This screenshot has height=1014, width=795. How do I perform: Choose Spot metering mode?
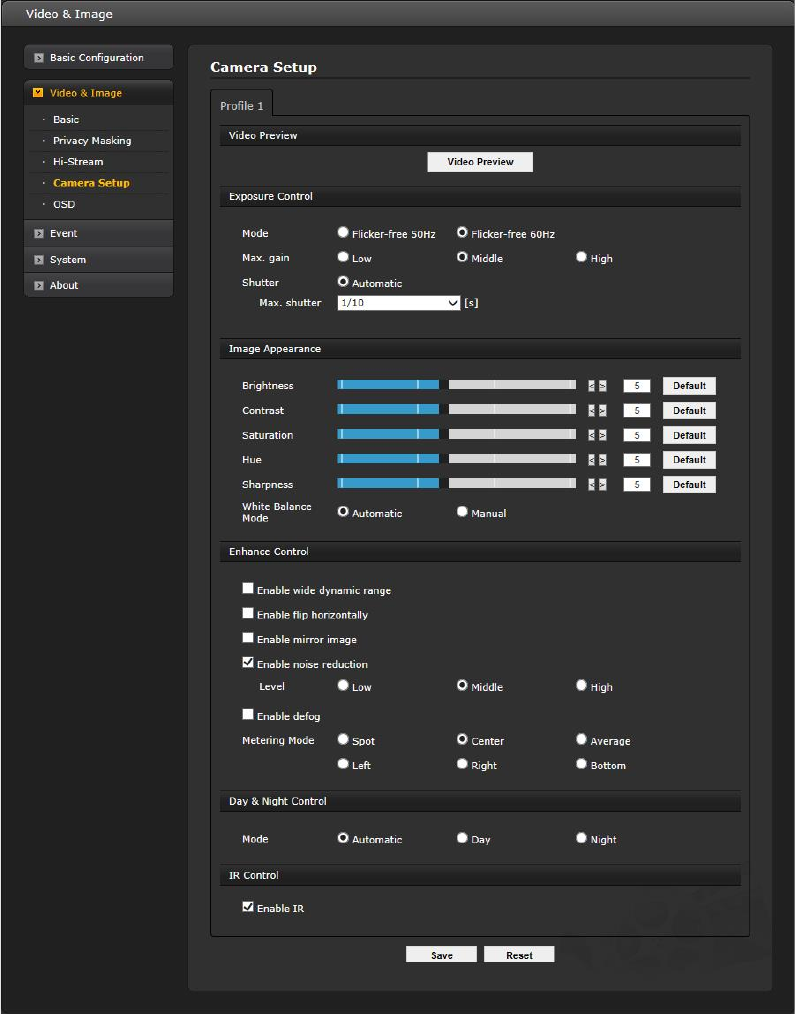click(x=343, y=739)
